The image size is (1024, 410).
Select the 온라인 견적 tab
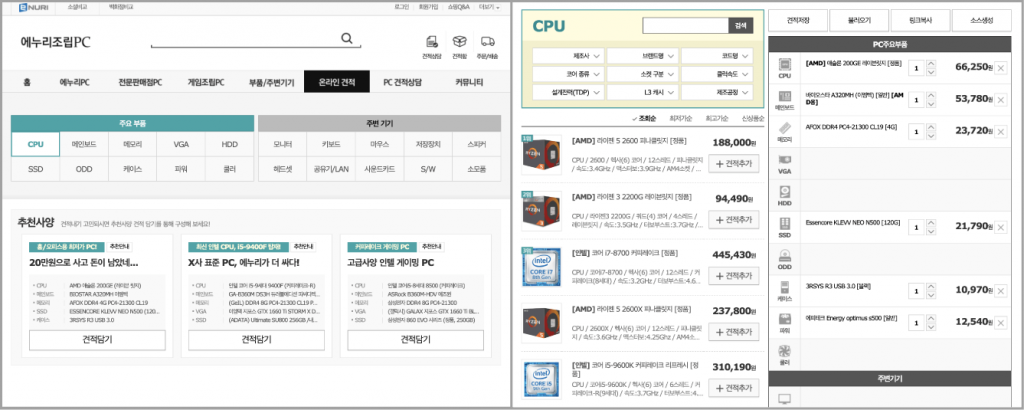pyautogui.click(x=337, y=82)
